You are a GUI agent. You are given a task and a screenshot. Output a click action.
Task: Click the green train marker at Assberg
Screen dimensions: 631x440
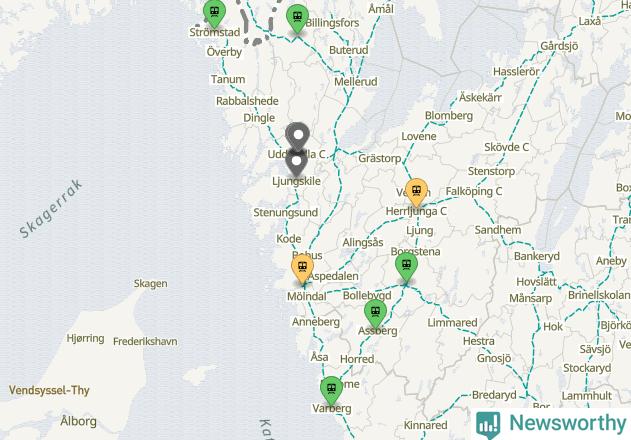click(375, 314)
